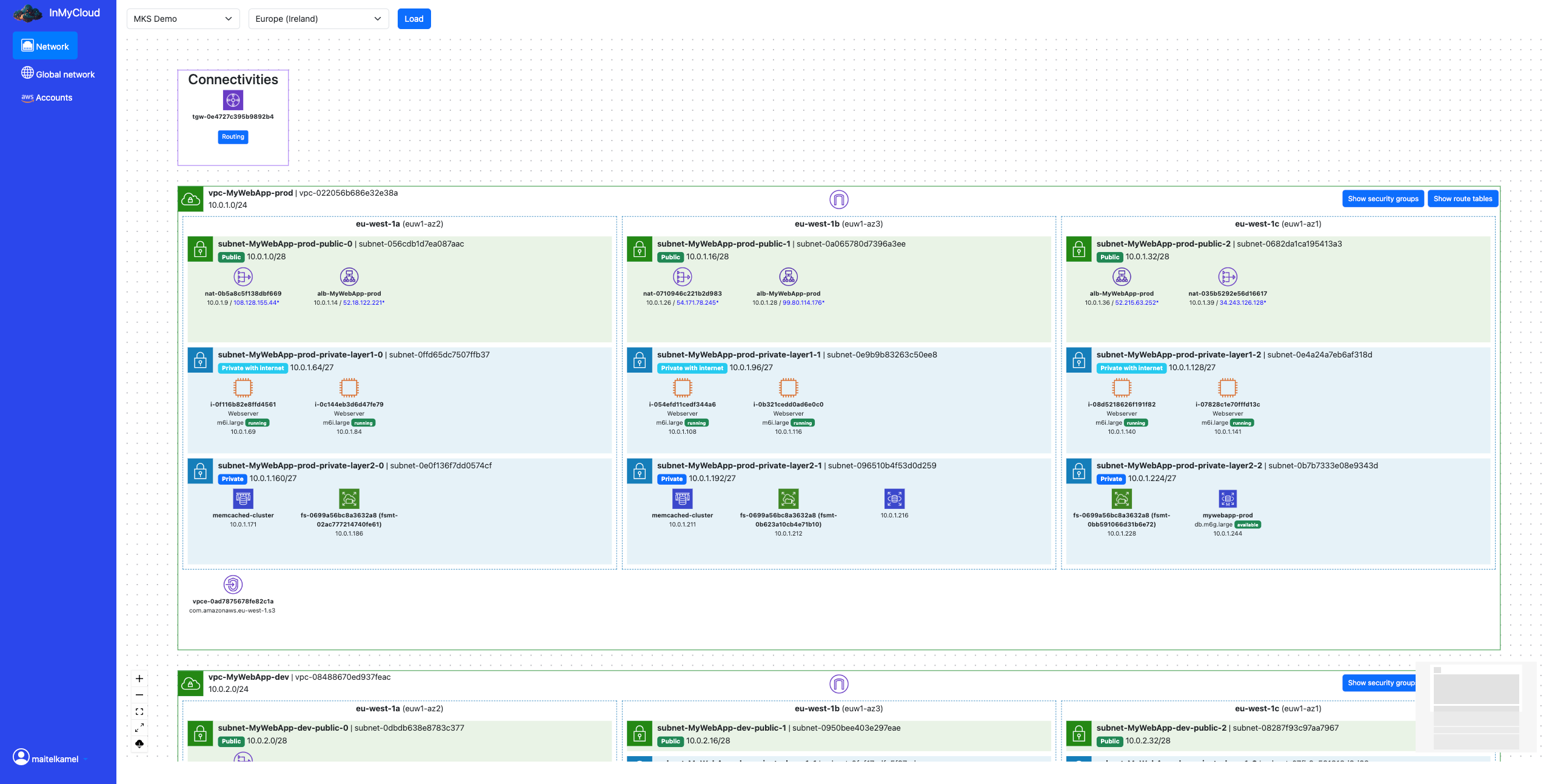Screen dimensions: 1552x784
Task: Select NAT gateway nat-035b5292e56d16617 icon
Action: 1228,277
